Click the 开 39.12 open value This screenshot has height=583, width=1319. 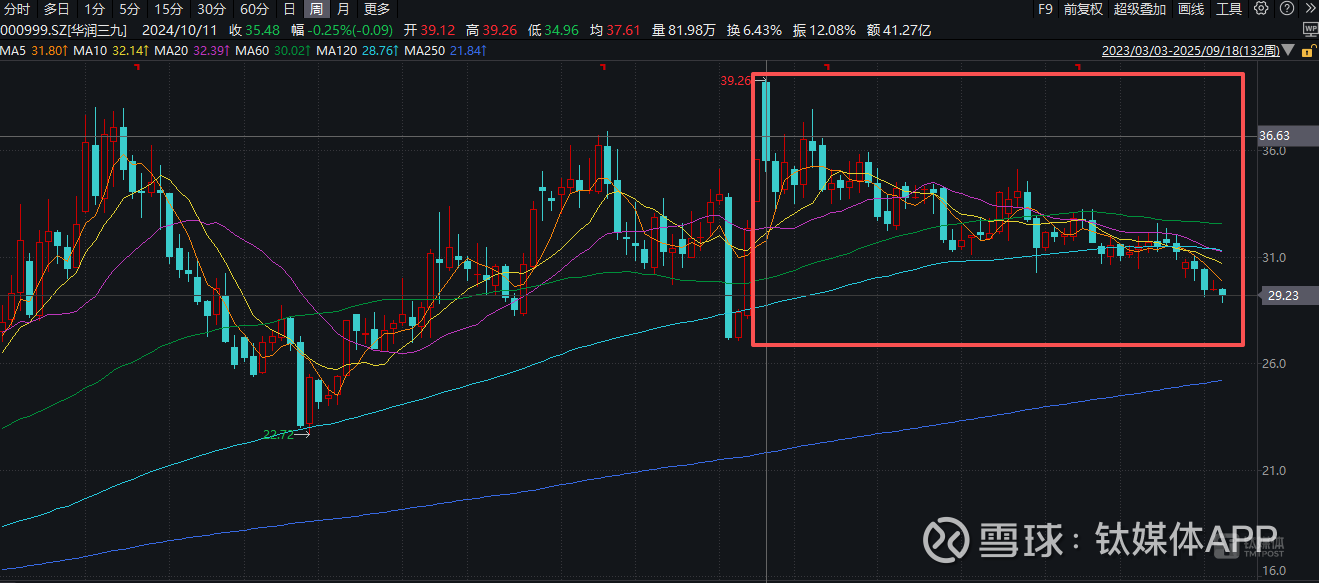pyautogui.click(x=428, y=30)
